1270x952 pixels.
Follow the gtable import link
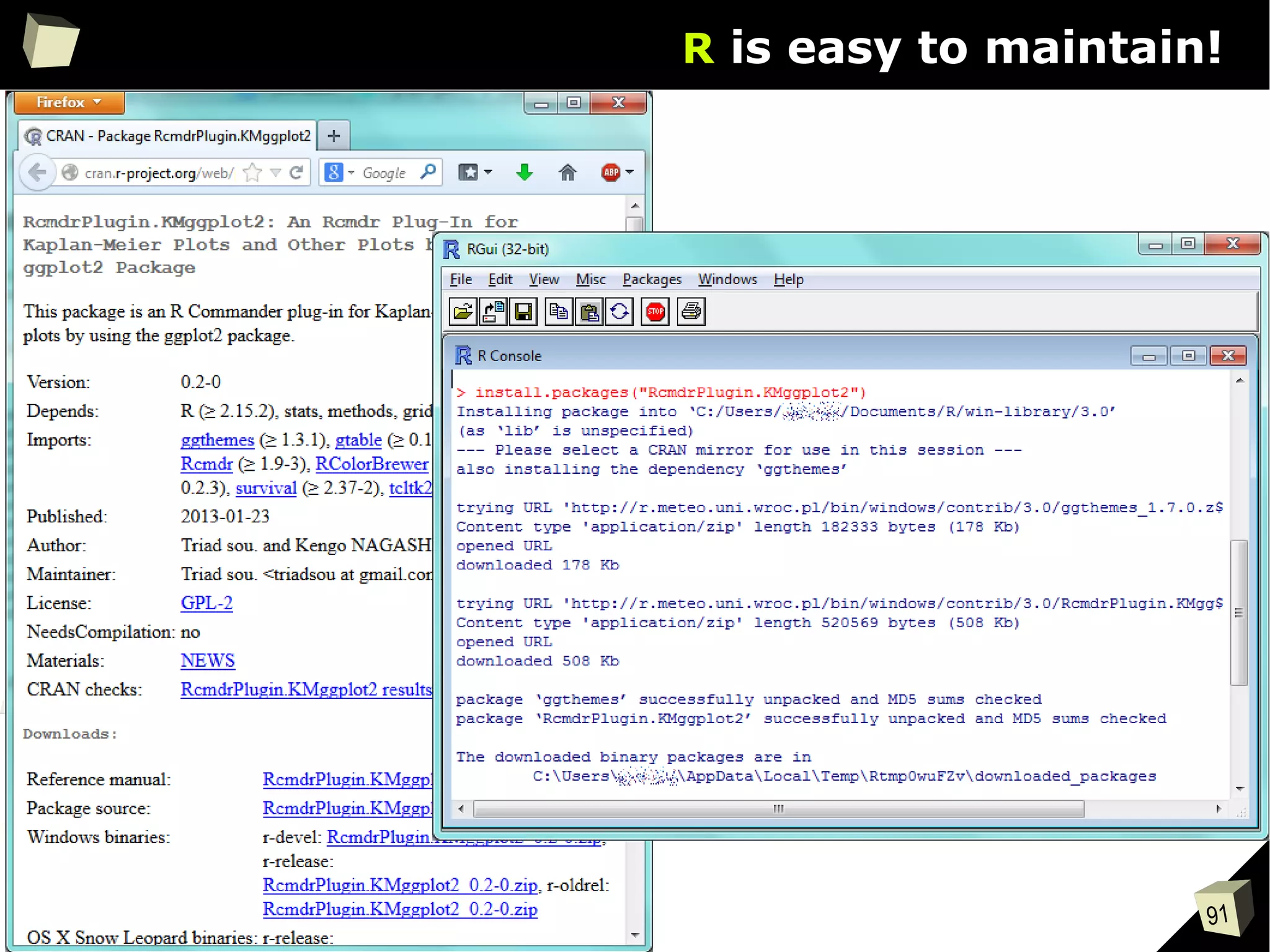click(358, 440)
